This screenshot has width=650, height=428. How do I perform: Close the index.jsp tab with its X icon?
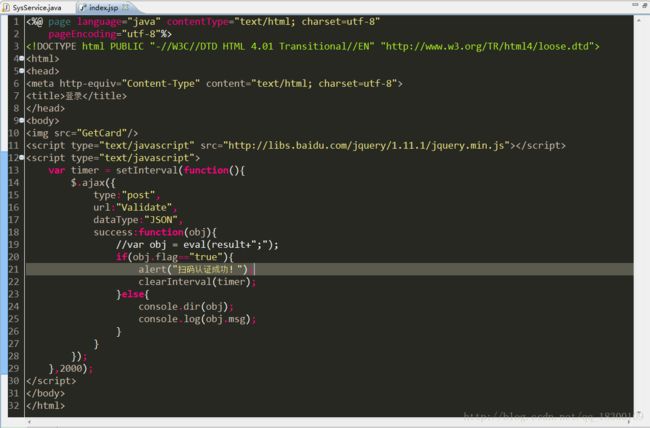[126, 7]
